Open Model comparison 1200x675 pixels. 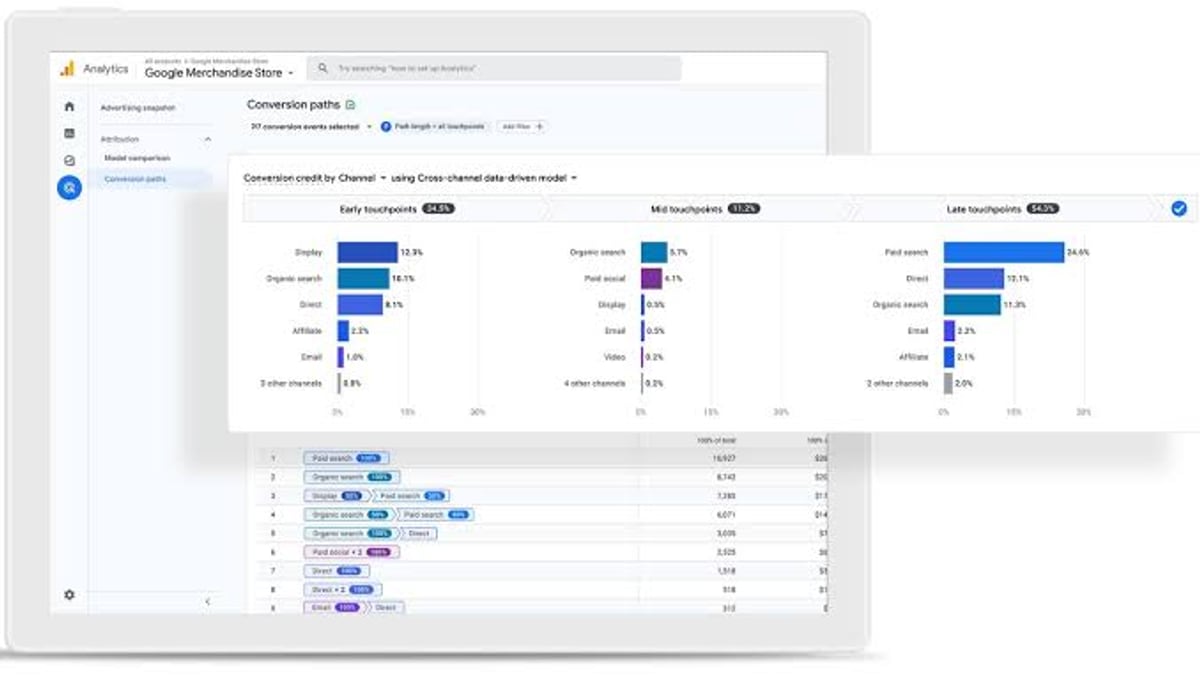point(137,158)
